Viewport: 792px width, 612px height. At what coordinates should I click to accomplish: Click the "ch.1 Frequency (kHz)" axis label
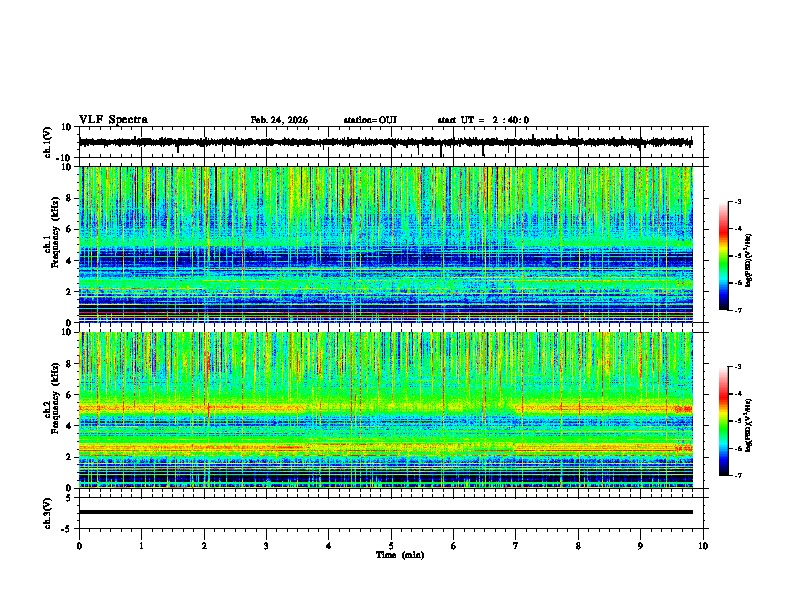(x=52, y=232)
